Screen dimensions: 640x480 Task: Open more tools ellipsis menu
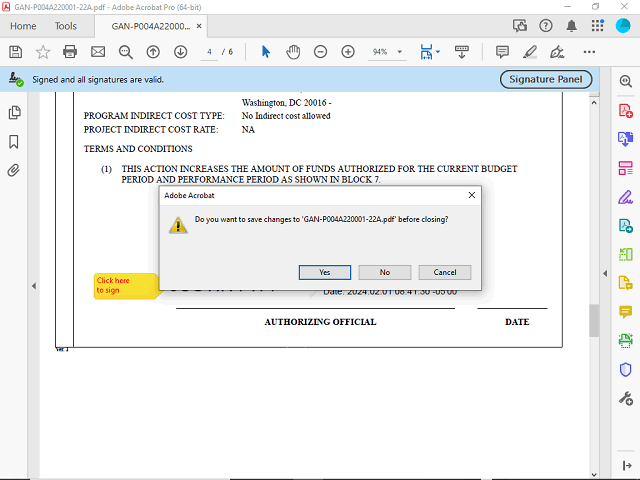pos(589,52)
